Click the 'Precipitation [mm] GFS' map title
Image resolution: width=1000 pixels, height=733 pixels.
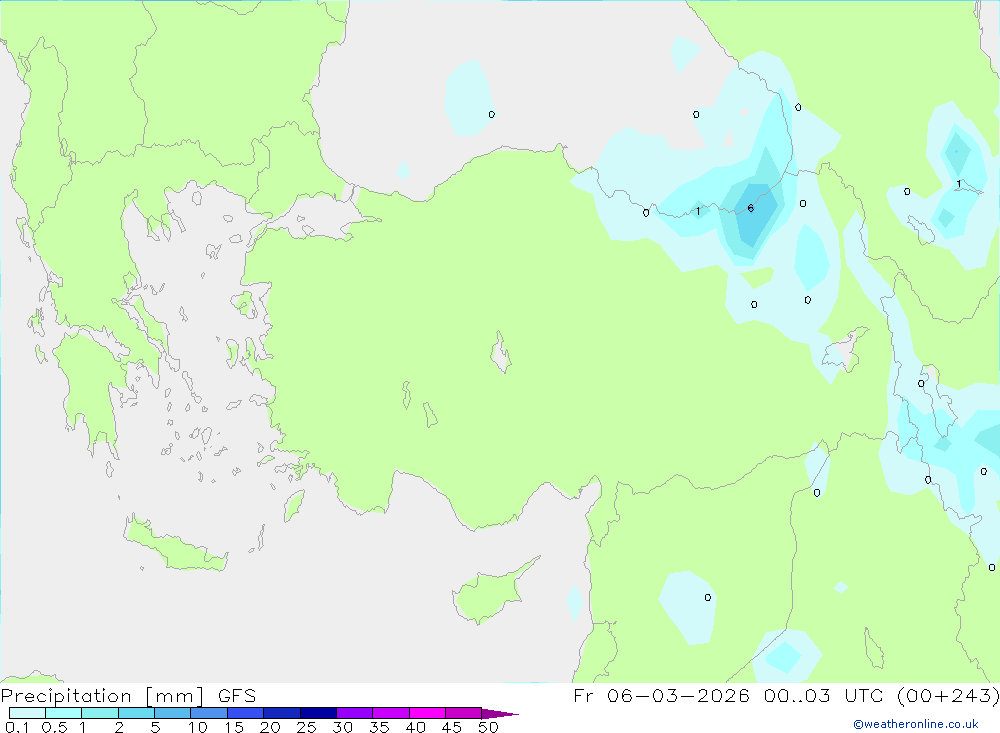(128, 695)
